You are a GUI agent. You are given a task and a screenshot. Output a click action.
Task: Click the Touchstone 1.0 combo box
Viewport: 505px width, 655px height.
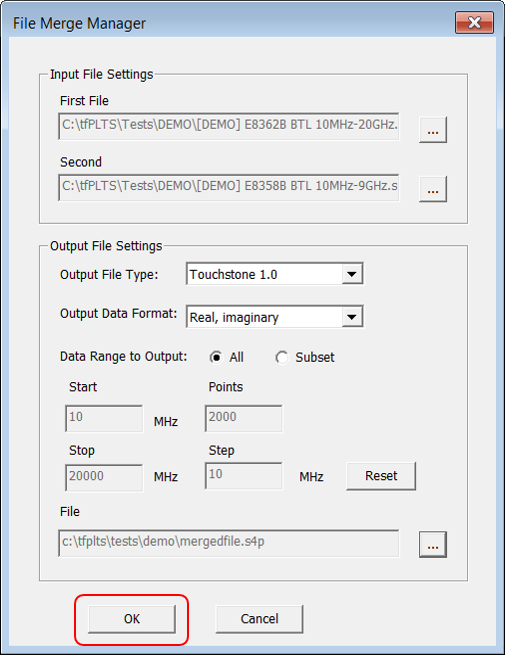point(274,274)
